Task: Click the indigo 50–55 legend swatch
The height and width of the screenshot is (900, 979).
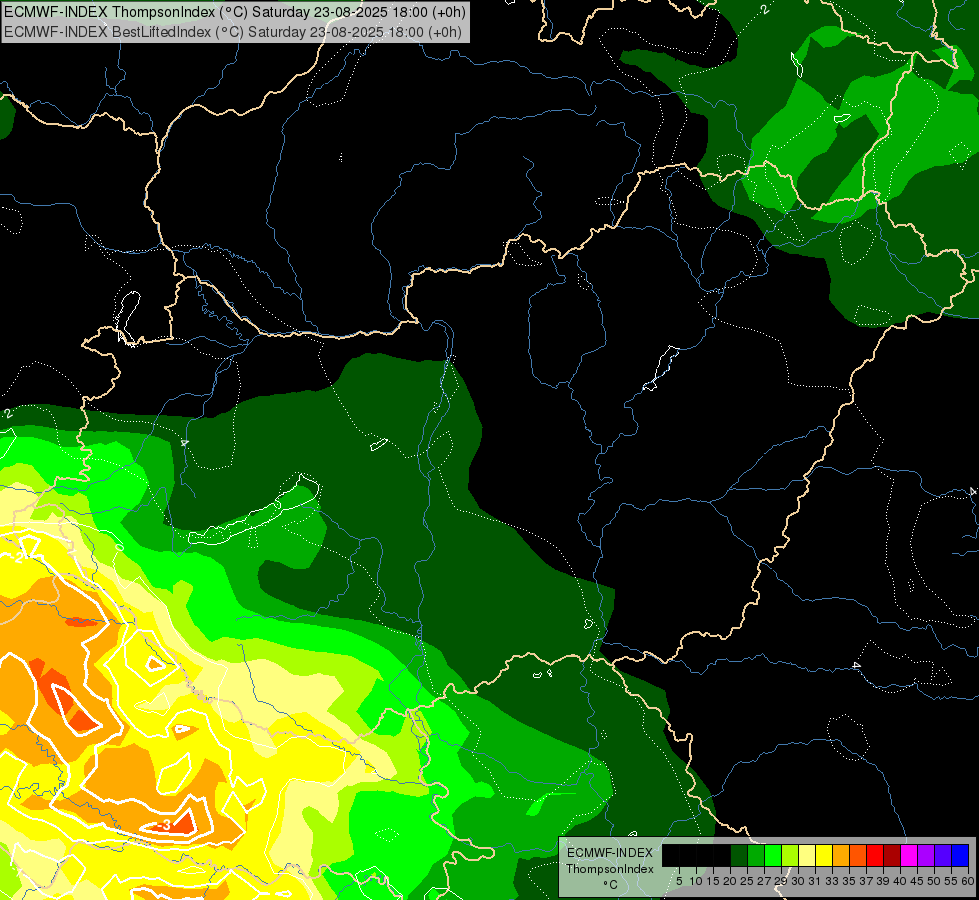Action: tap(943, 855)
